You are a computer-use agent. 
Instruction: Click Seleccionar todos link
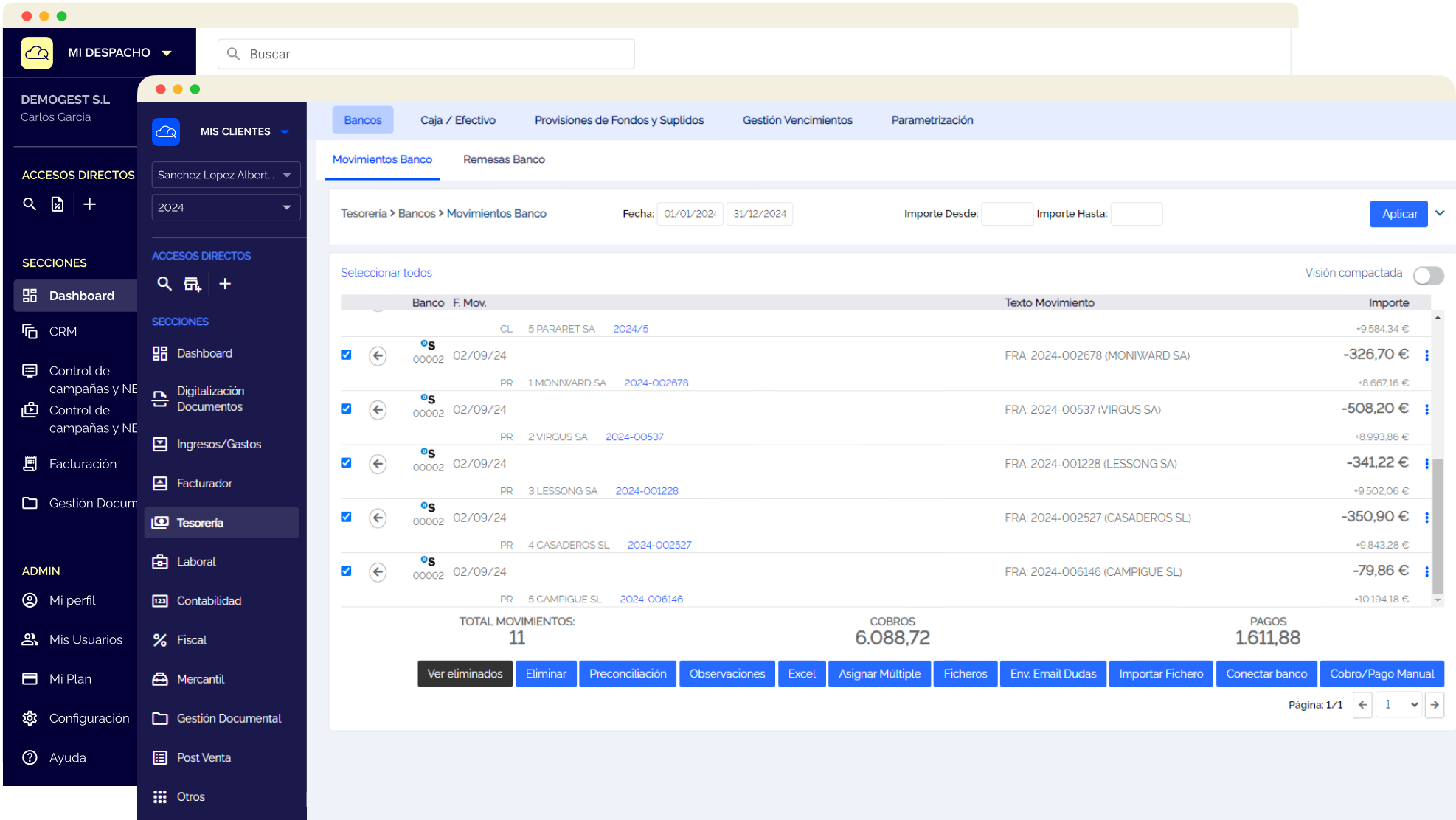(386, 273)
